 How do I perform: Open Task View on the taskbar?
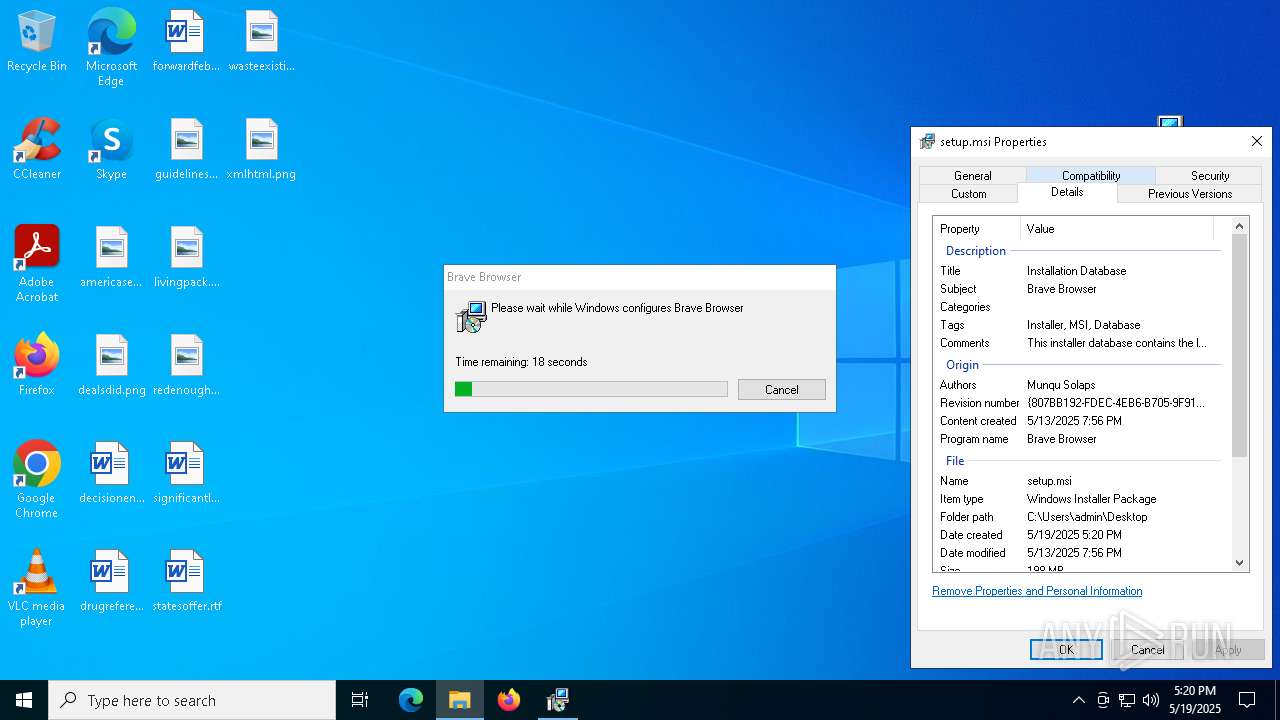point(360,700)
